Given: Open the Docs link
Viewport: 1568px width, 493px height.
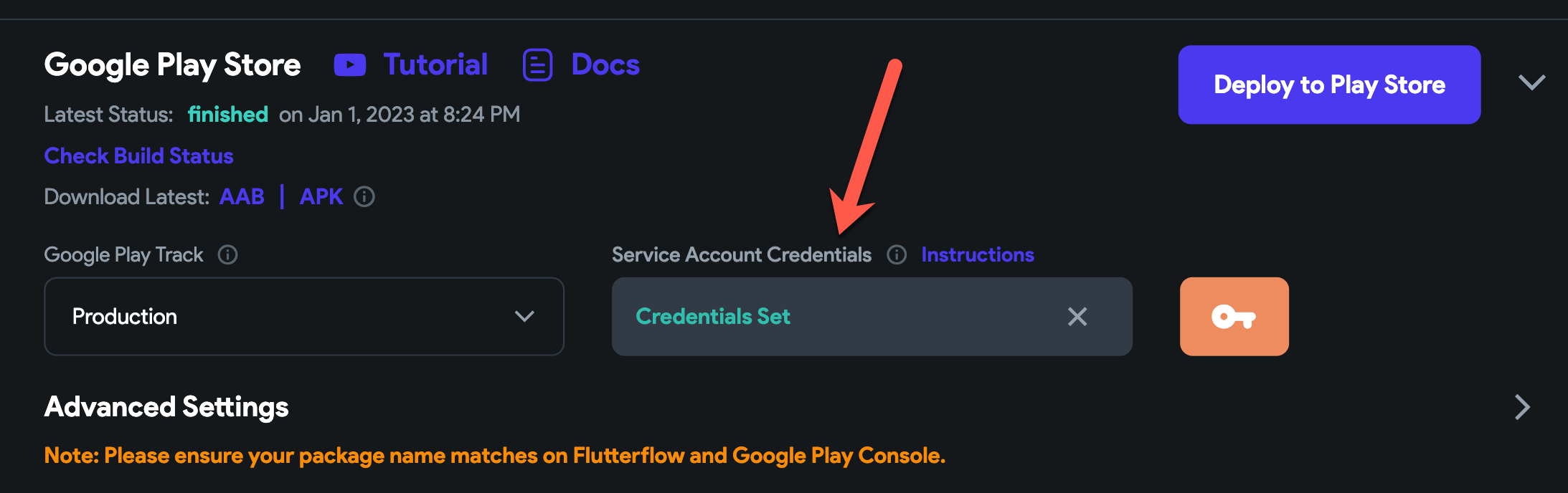Looking at the screenshot, I should coord(605,64).
